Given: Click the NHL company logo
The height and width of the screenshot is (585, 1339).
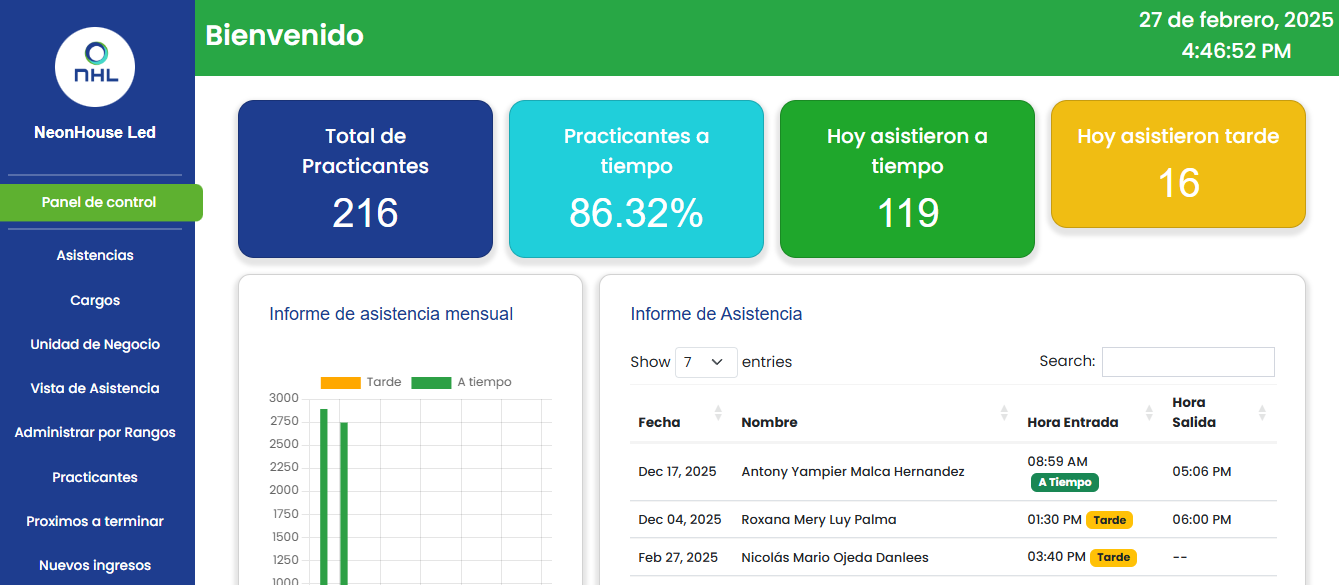Looking at the screenshot, I should coord(94,66).
